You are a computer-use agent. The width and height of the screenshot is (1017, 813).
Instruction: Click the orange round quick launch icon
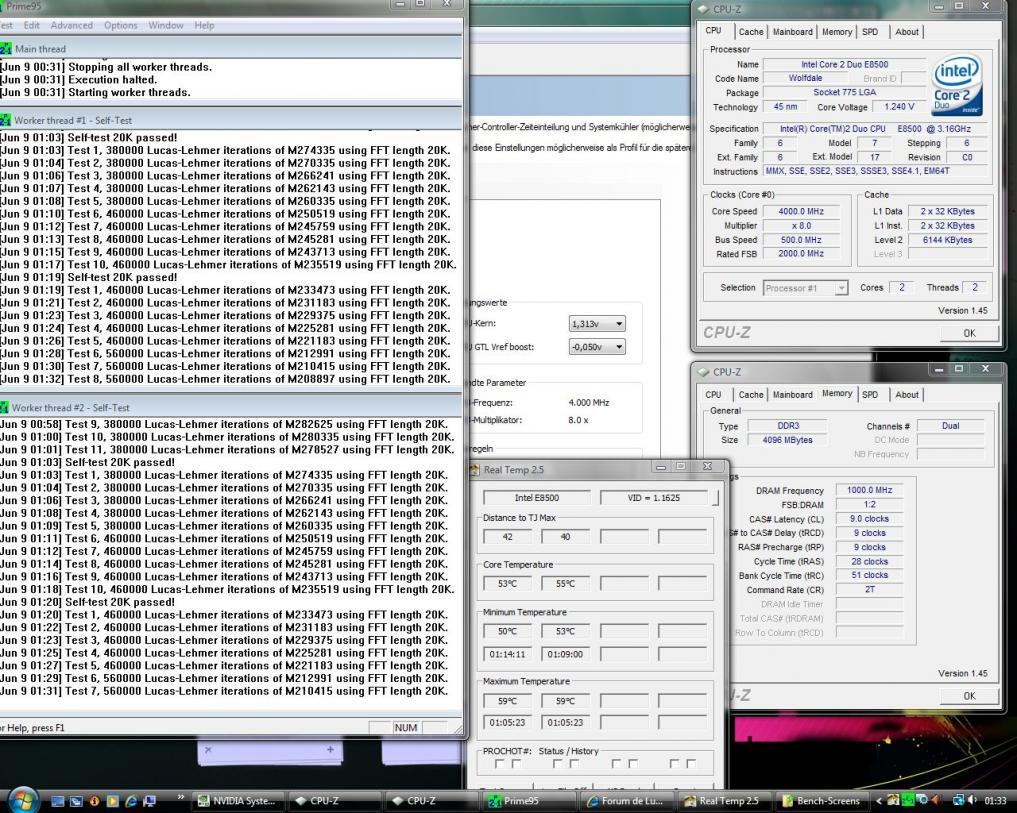pyautogui.click(x=94, y=801)
